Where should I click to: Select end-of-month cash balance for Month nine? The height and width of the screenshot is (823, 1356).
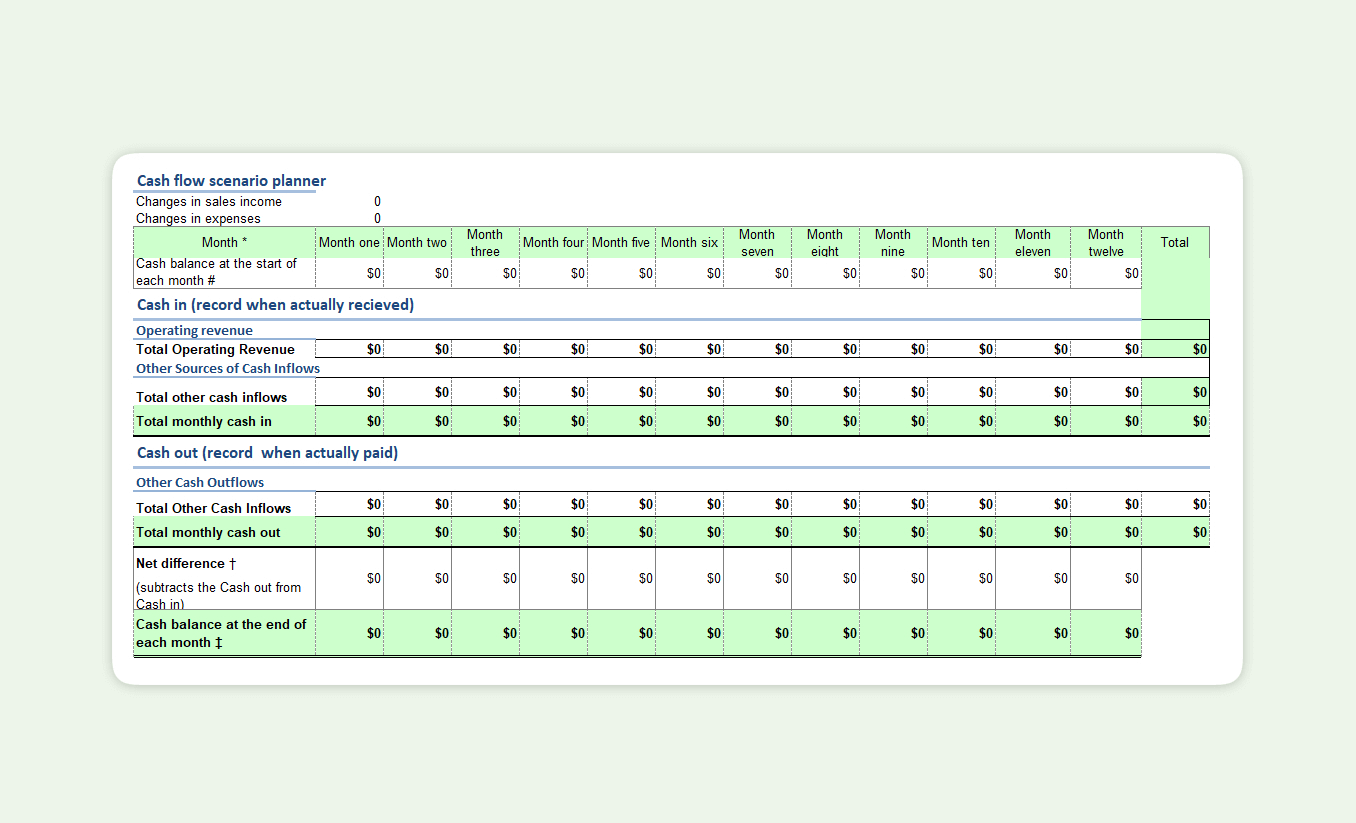(x=893, y=633)
